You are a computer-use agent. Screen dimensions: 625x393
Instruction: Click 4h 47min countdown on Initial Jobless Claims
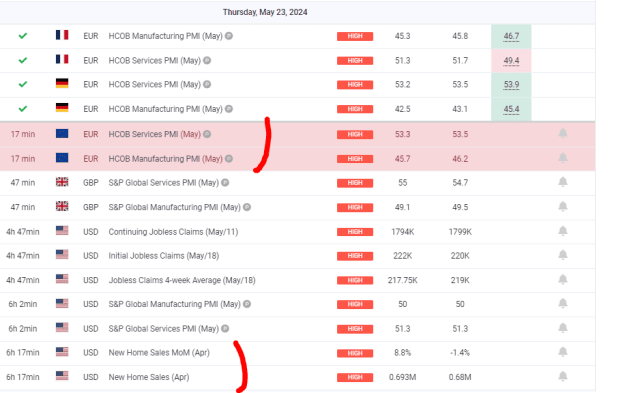tap(23, 256)
